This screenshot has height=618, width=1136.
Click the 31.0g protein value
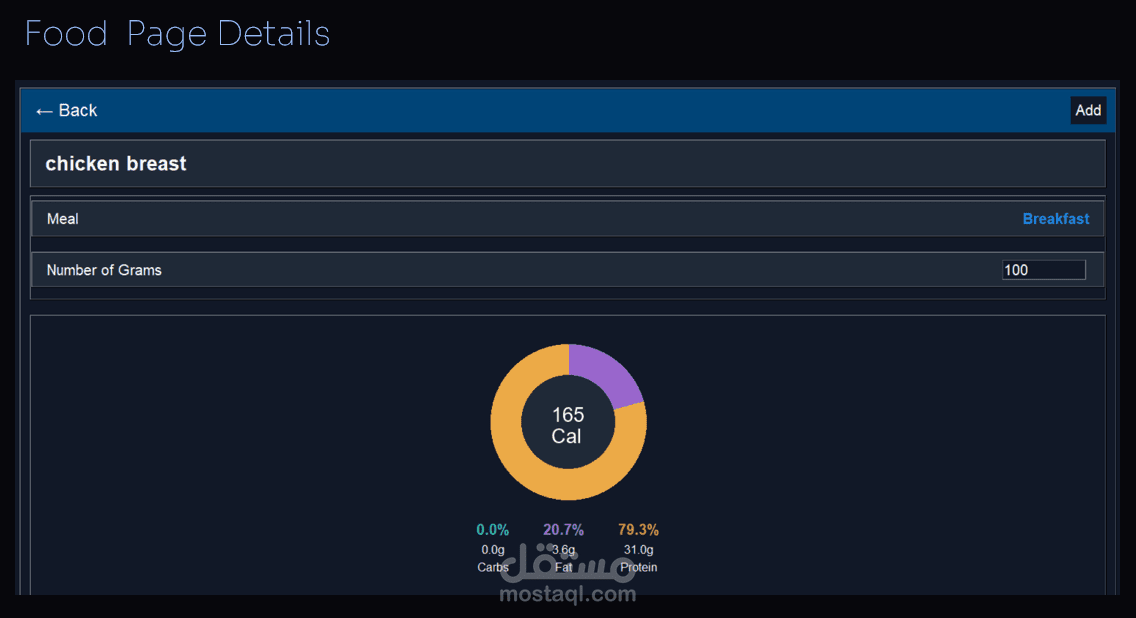tap(638, 550)
